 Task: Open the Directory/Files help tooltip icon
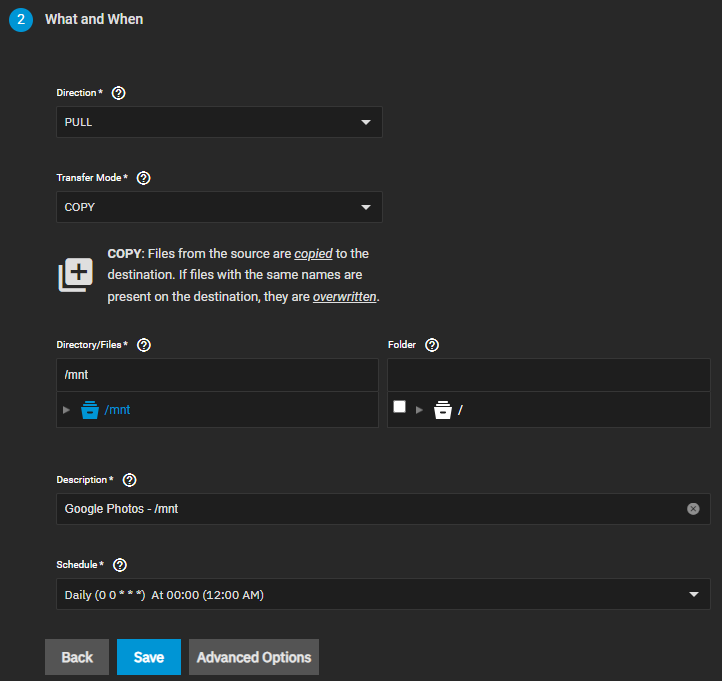[143, 345]
